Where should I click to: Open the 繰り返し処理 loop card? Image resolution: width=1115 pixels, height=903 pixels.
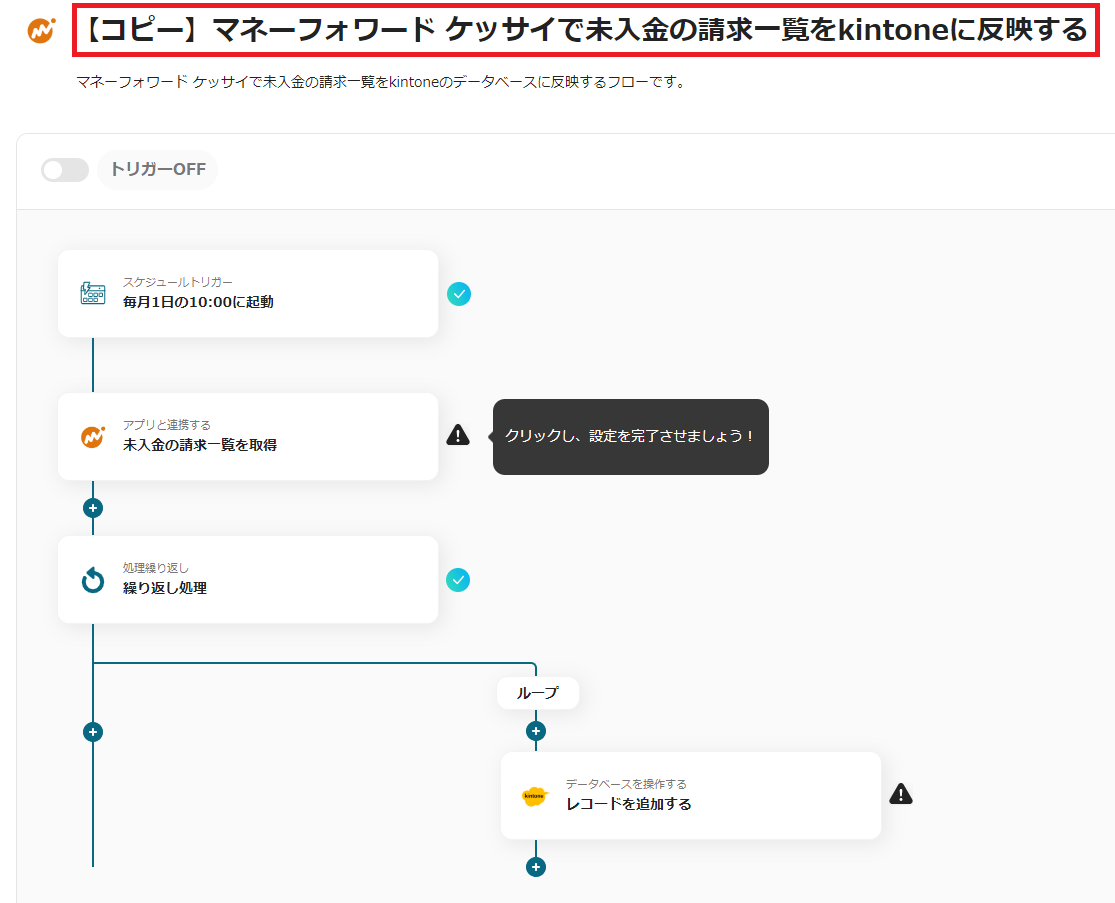pyautogui.click(x=248, y=579)
